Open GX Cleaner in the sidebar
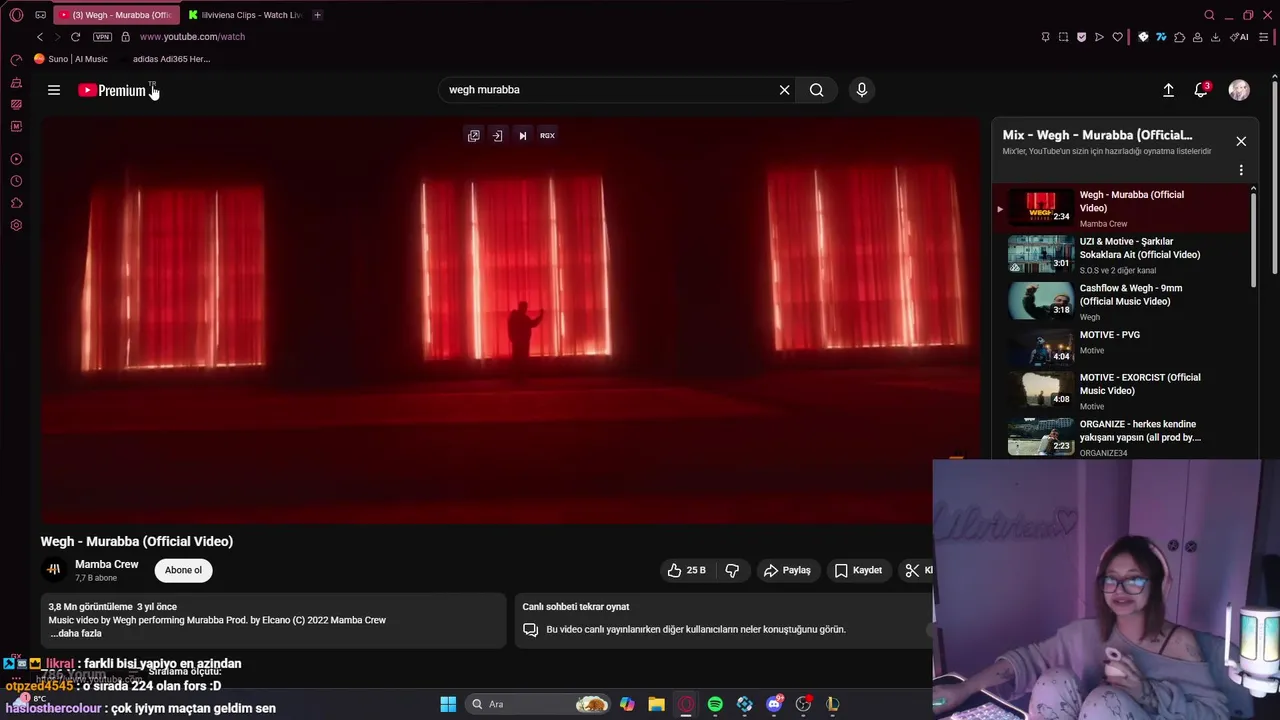This screenshot has height=720, width=1280. [x=16, y=82]
